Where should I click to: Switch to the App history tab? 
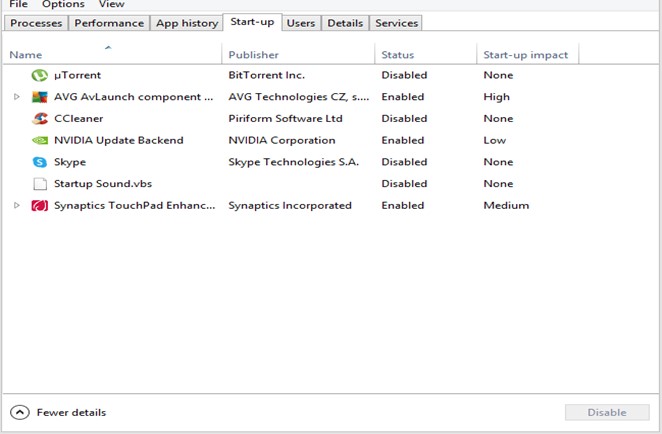[x=187, y=23]
